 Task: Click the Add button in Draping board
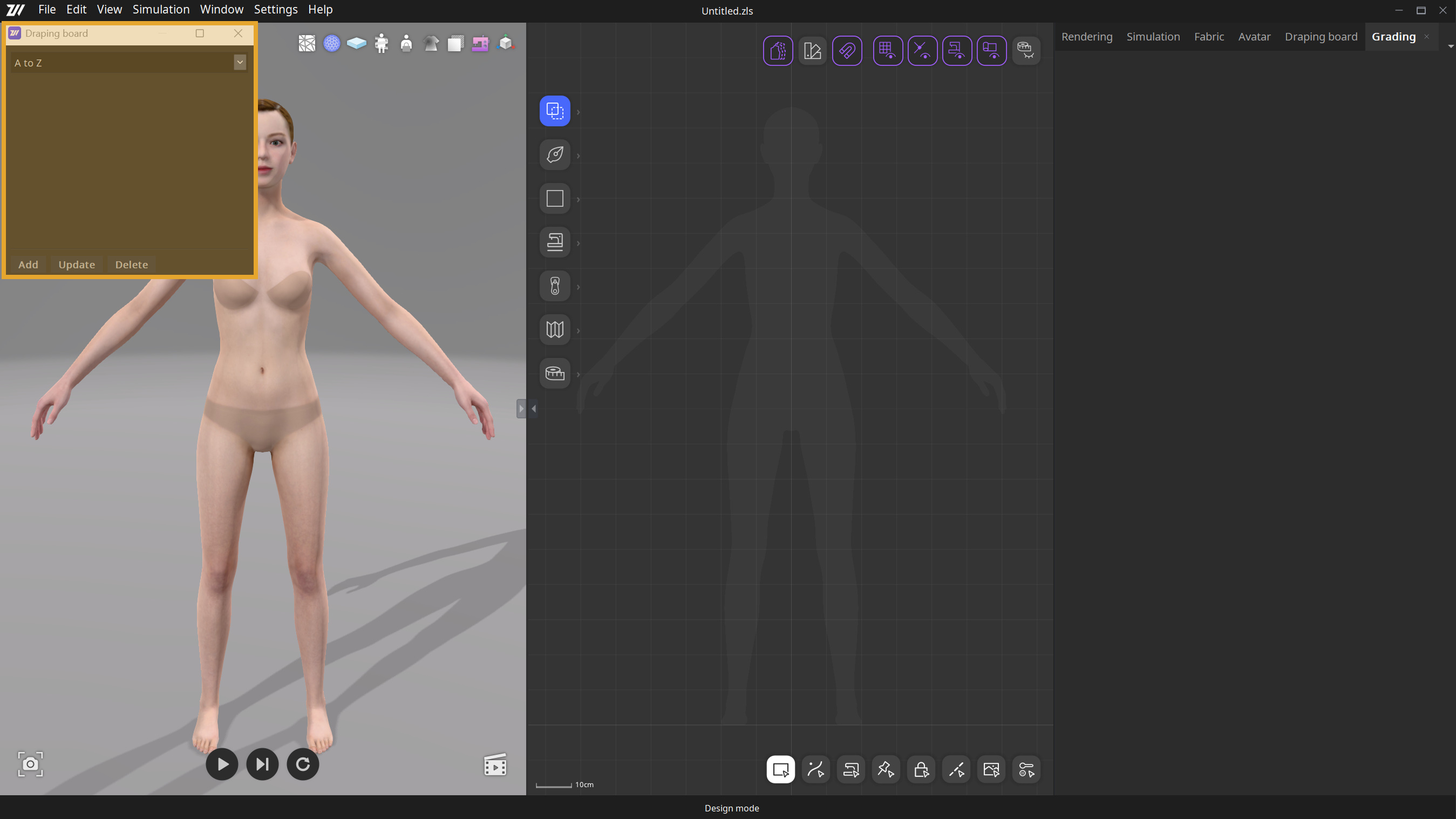[x=28, y=265]
